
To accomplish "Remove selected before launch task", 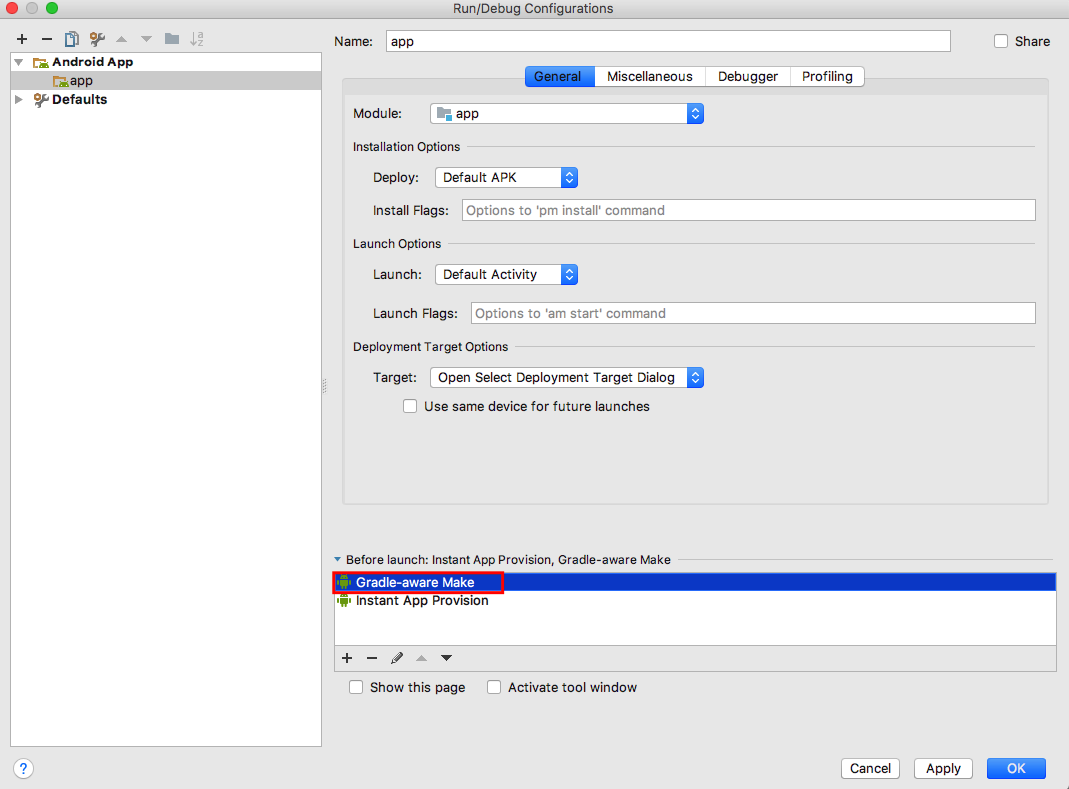I will coord(372,658).
